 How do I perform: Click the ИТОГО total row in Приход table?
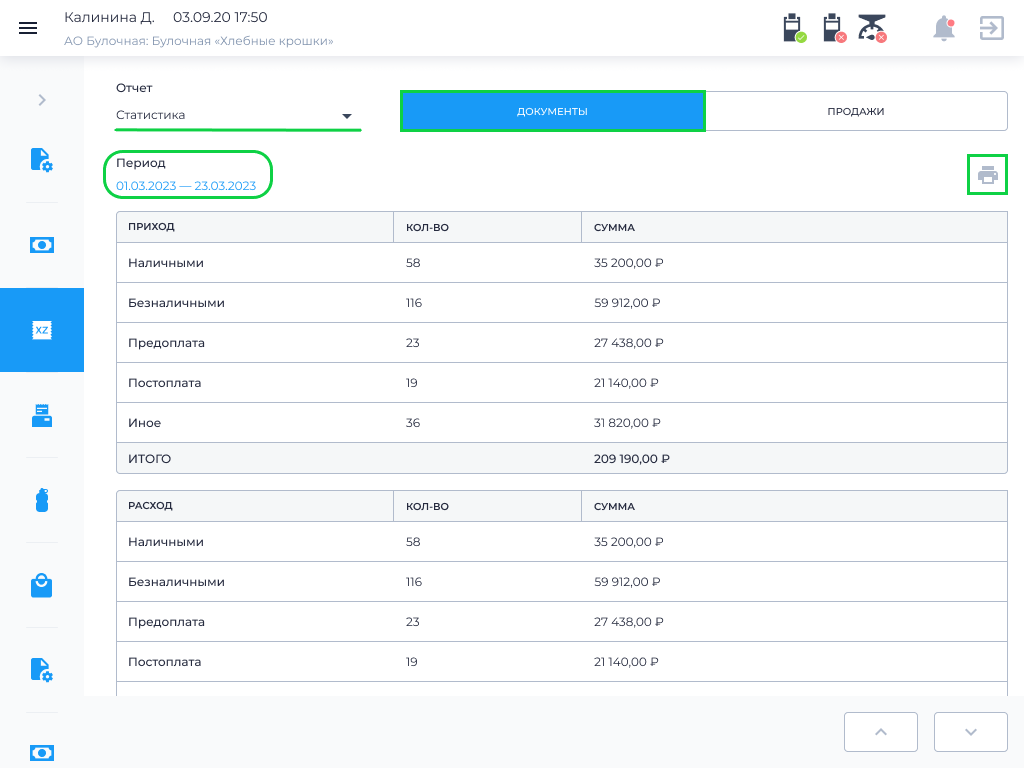[x=561, y=459]
